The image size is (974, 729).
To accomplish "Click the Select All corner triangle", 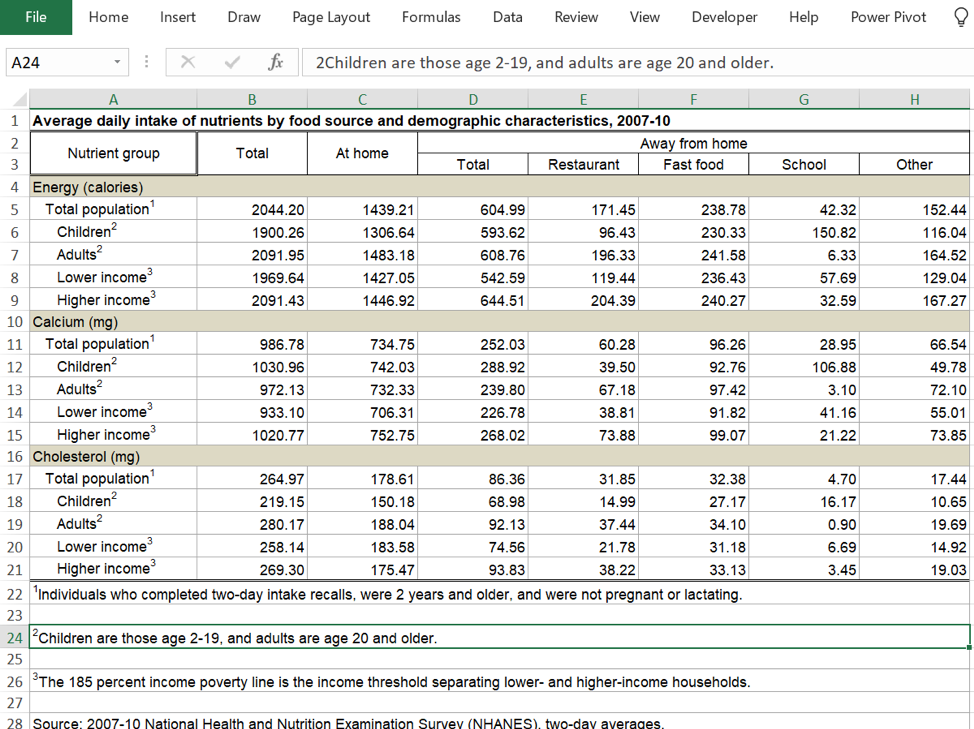I will click(x=16, y=100).
